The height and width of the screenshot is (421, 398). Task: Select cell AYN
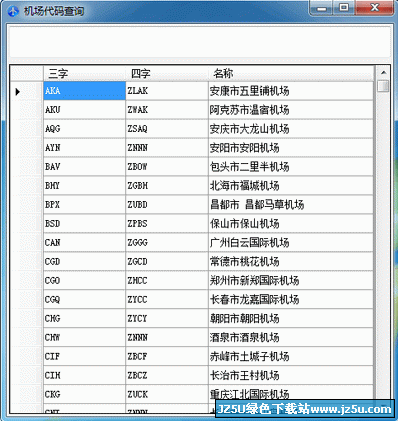[x=85, y=148]
